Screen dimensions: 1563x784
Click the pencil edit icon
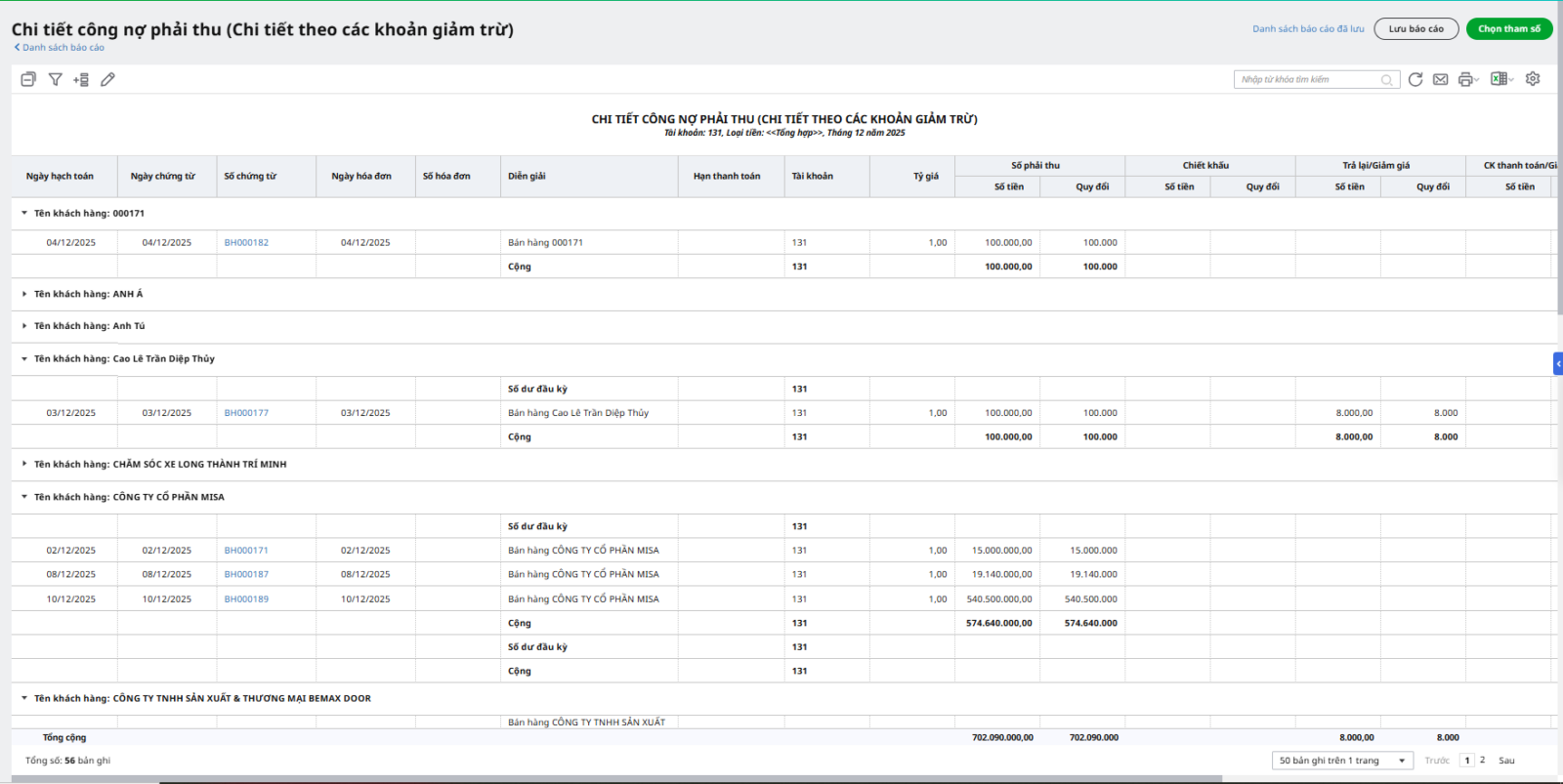tap(107, 79)
